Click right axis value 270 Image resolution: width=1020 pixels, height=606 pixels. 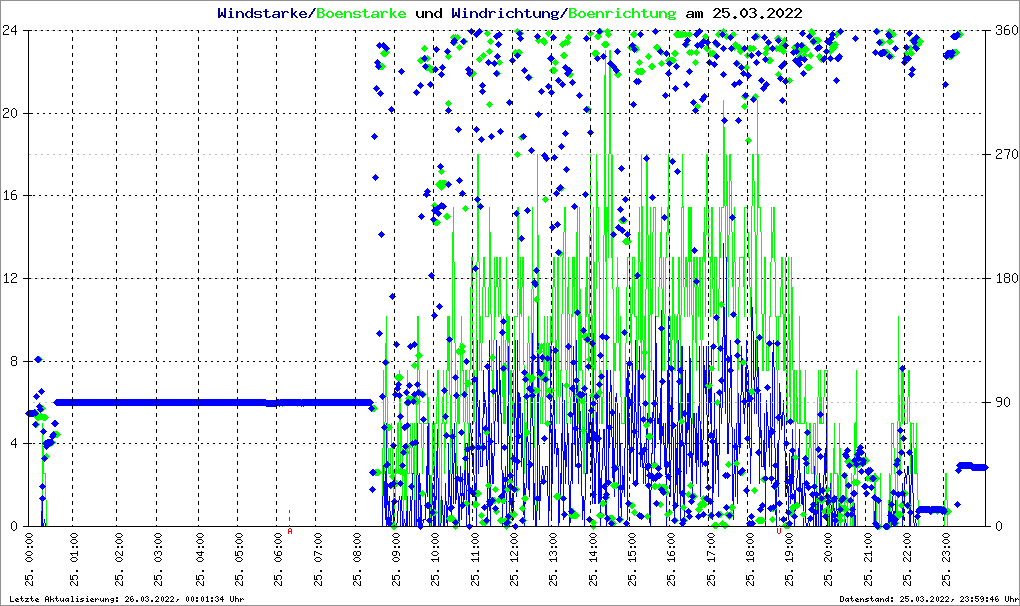click(1006, 154)
